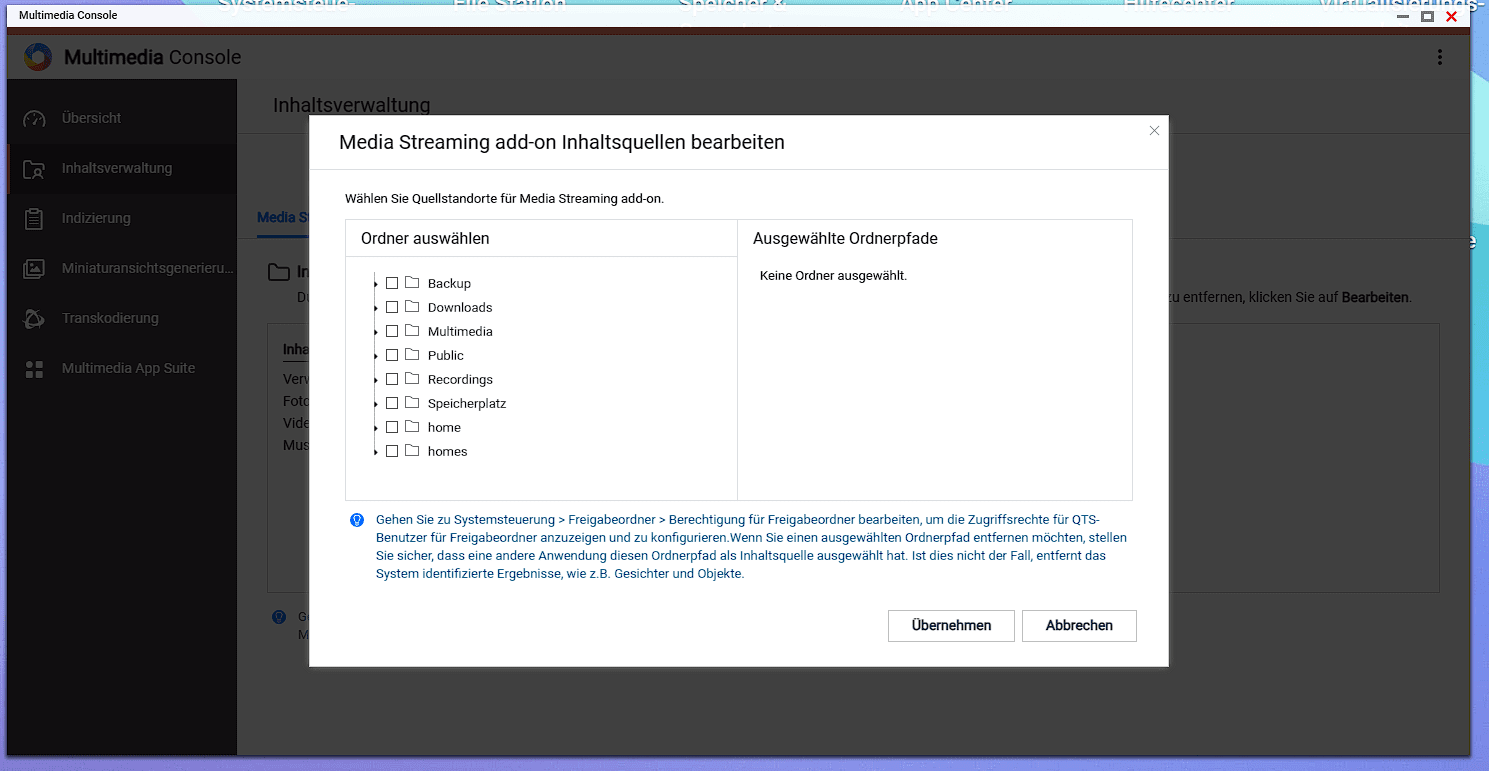
Task: Click 'Keine Ordner ausgewählt.' text
Action: pos(833,275)
